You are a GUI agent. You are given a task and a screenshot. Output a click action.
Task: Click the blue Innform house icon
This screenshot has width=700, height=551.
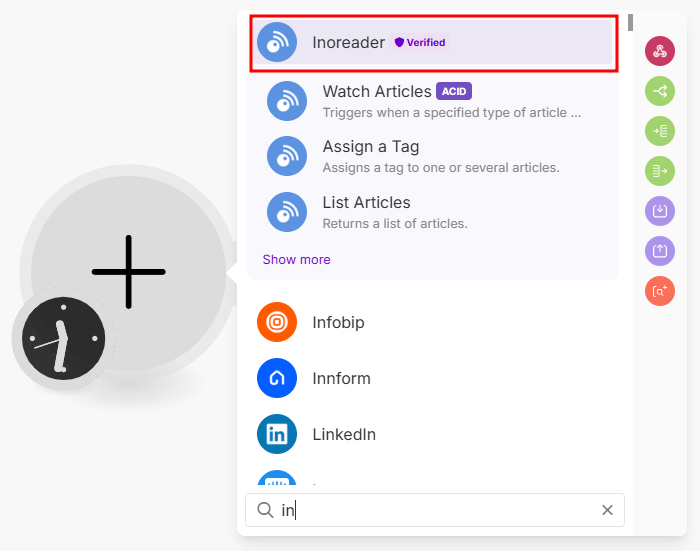pyautogui.click(x=277, y=378)
